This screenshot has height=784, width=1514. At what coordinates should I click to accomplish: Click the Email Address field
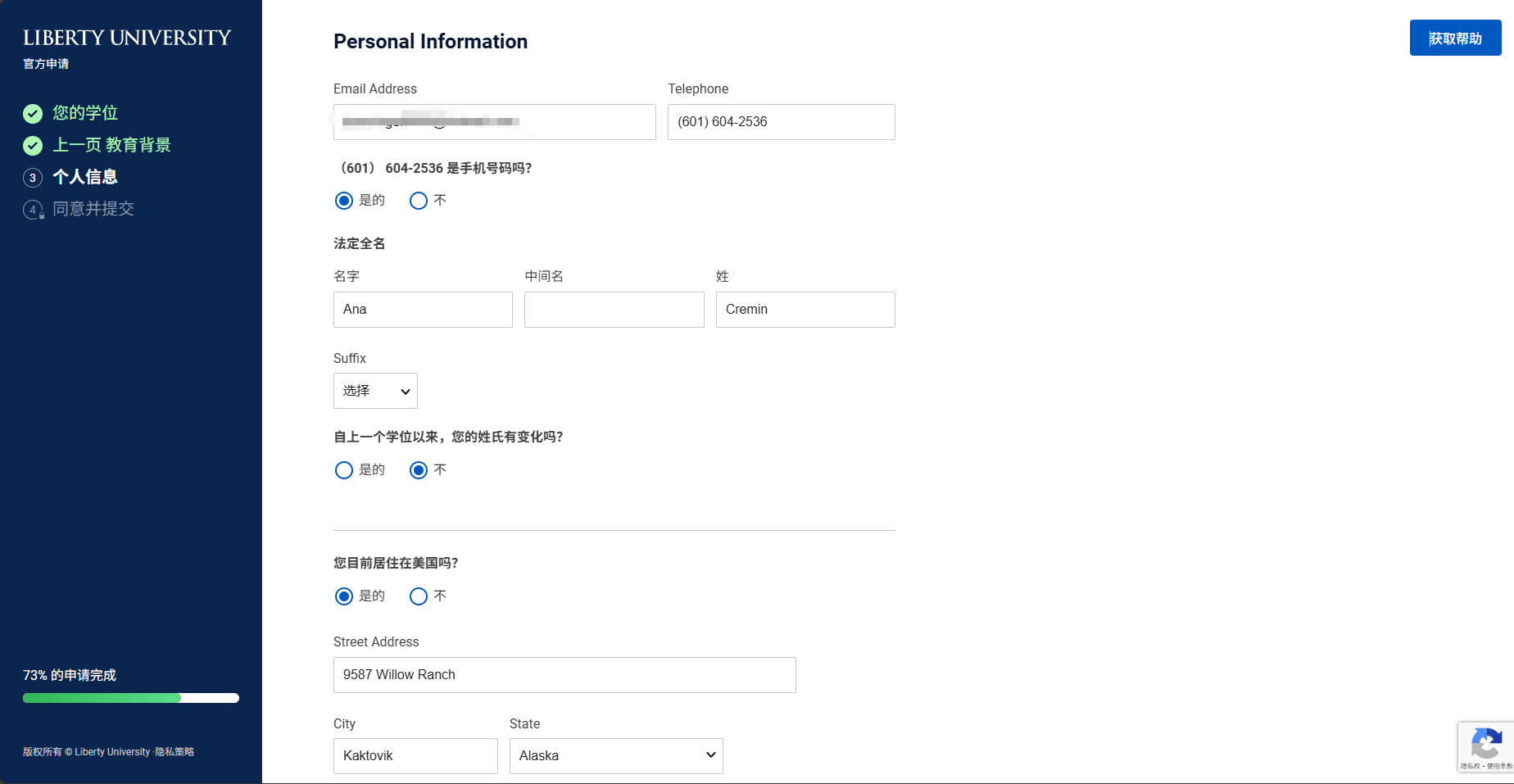point(495,122)
